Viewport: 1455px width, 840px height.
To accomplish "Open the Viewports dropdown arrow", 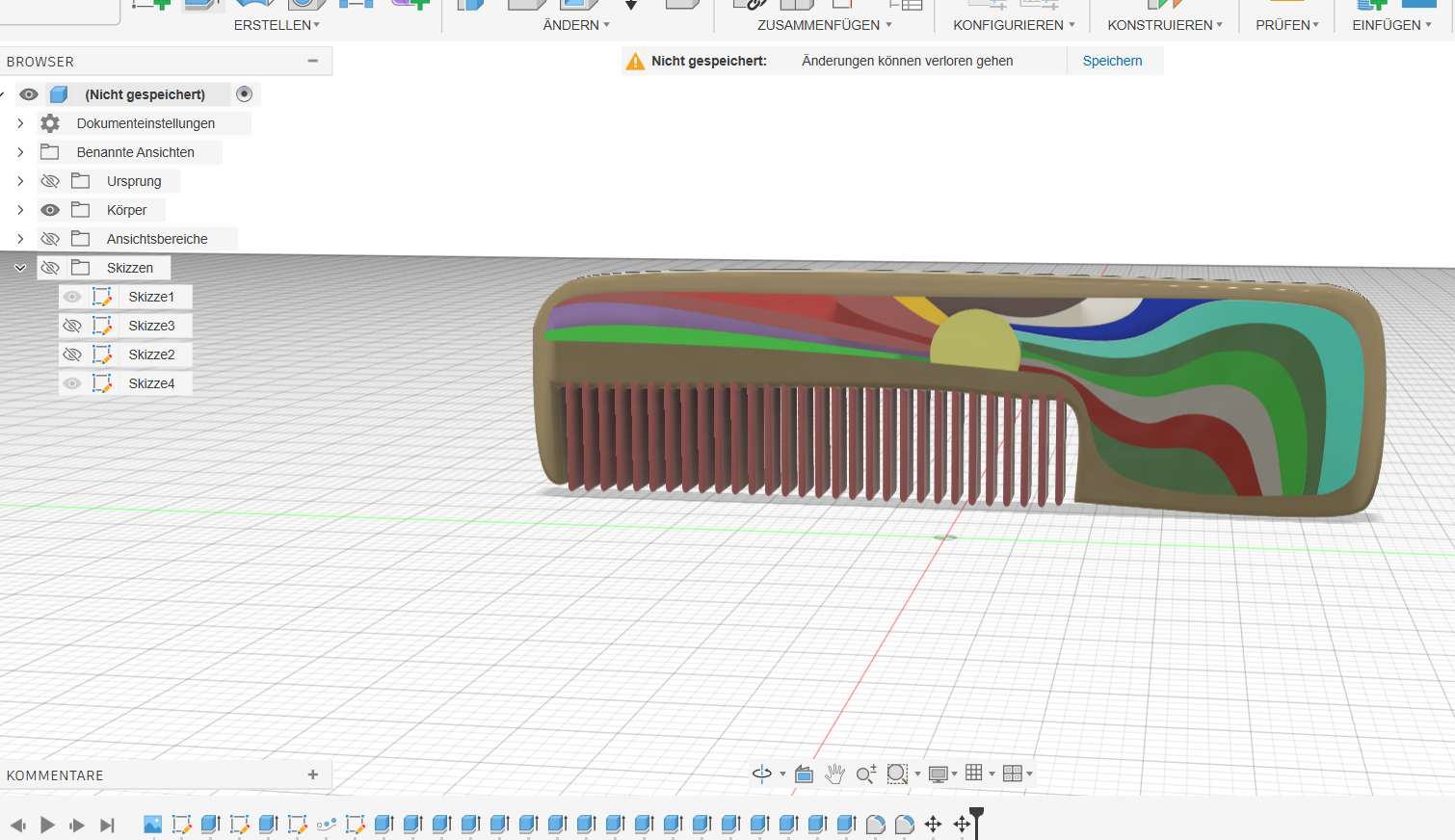I will (x=1029, y=774).
